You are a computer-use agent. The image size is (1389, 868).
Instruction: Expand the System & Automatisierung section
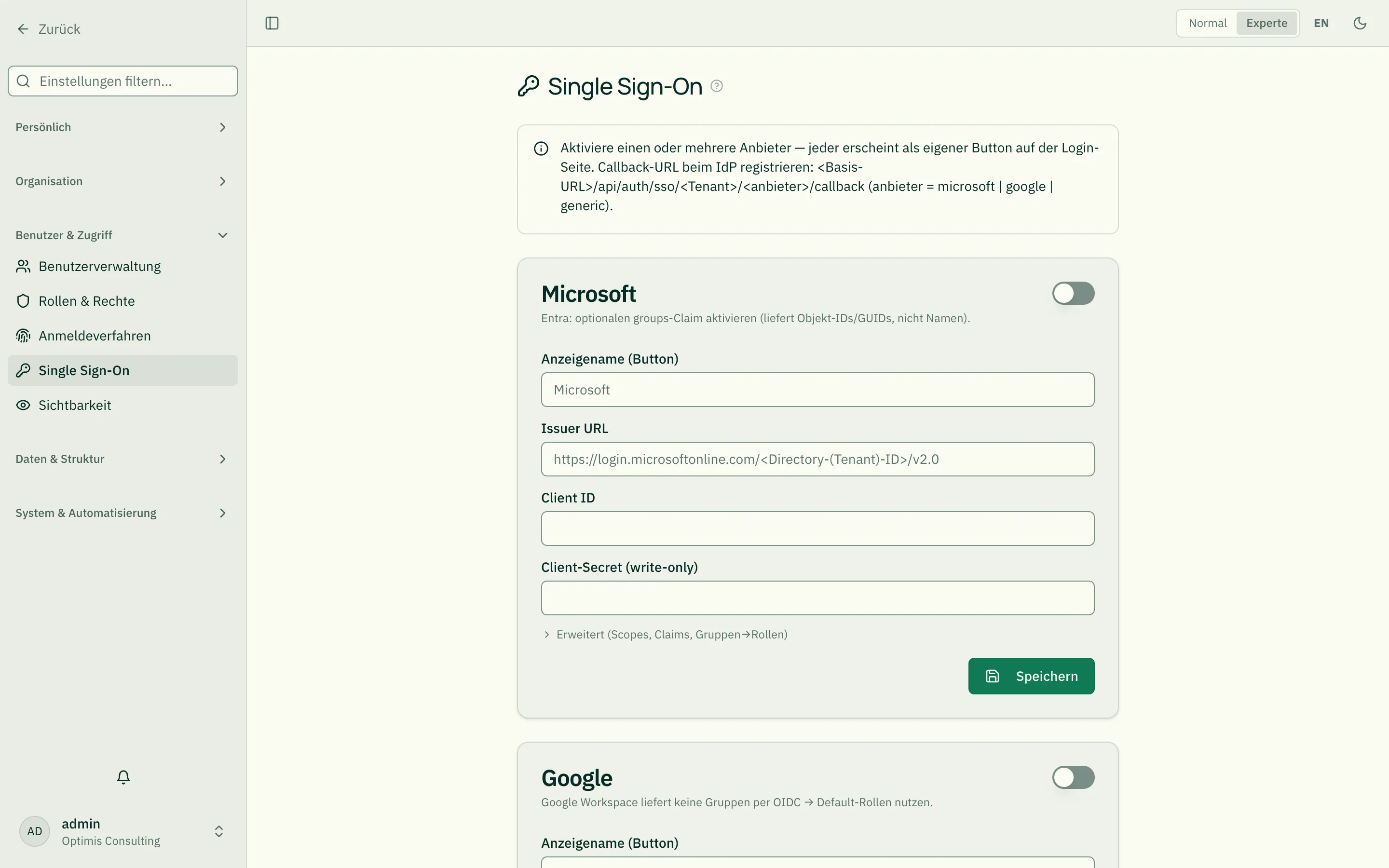pyautogui.click(x=123, y=513)
